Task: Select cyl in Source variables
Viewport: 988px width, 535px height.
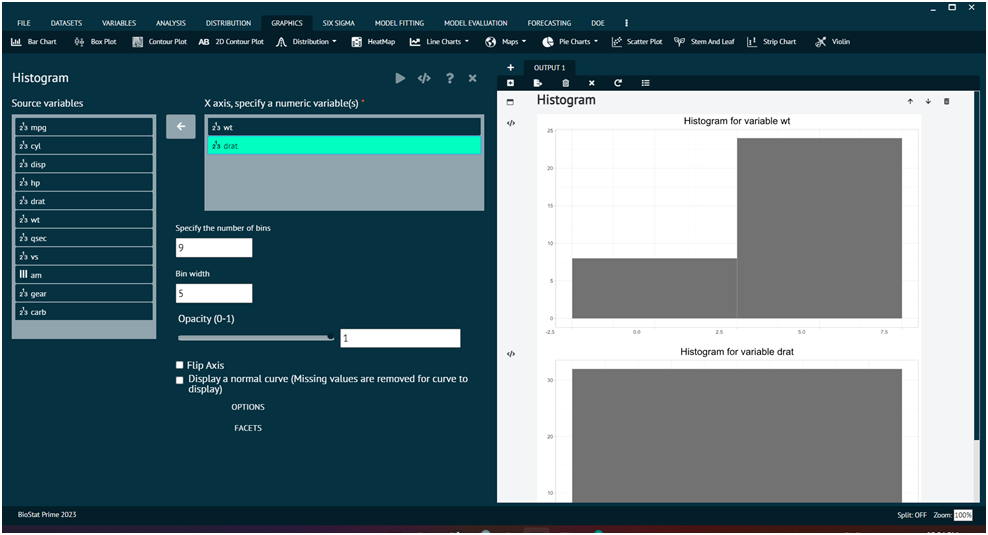Action: pos(84,146)
